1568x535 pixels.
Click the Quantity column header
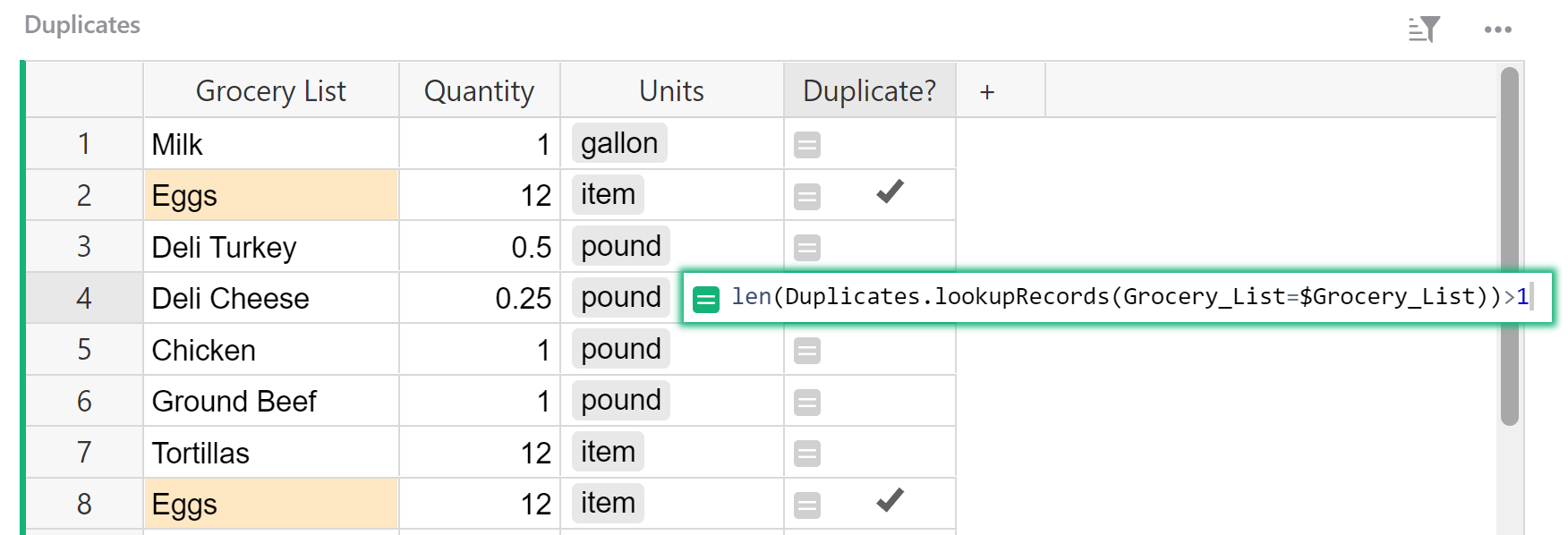pyautogui.click(x=480, y=90)
